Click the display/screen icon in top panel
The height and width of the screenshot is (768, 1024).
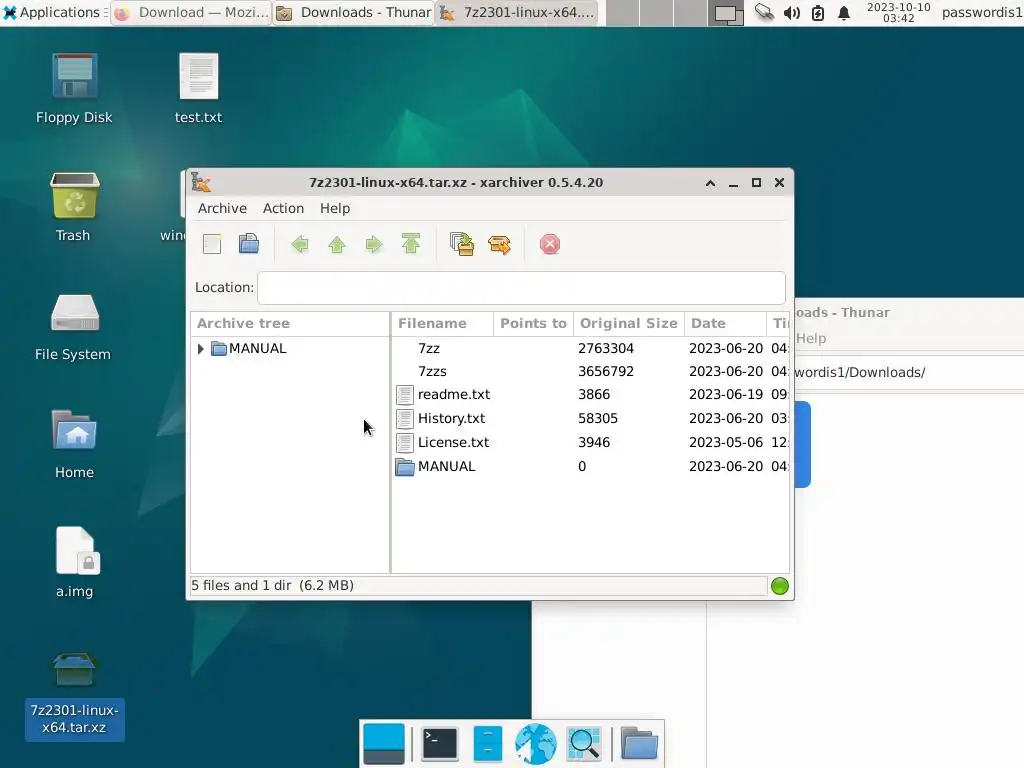click(x=726, y=13)
